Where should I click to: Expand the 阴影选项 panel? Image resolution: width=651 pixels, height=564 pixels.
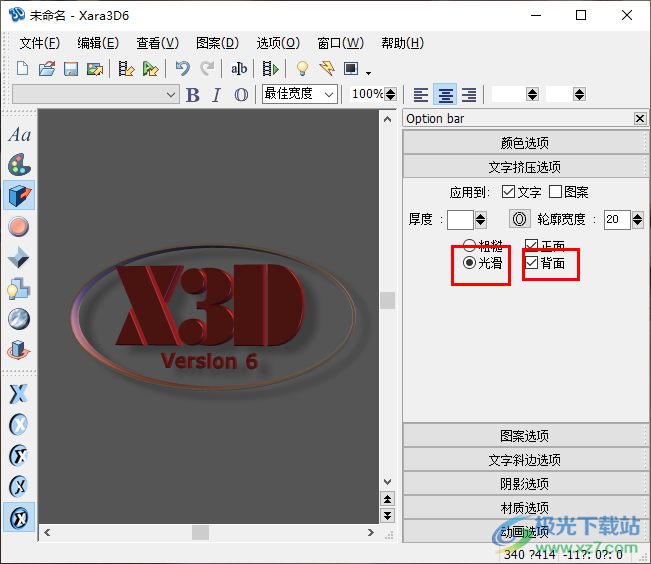(x=524, y=484)
